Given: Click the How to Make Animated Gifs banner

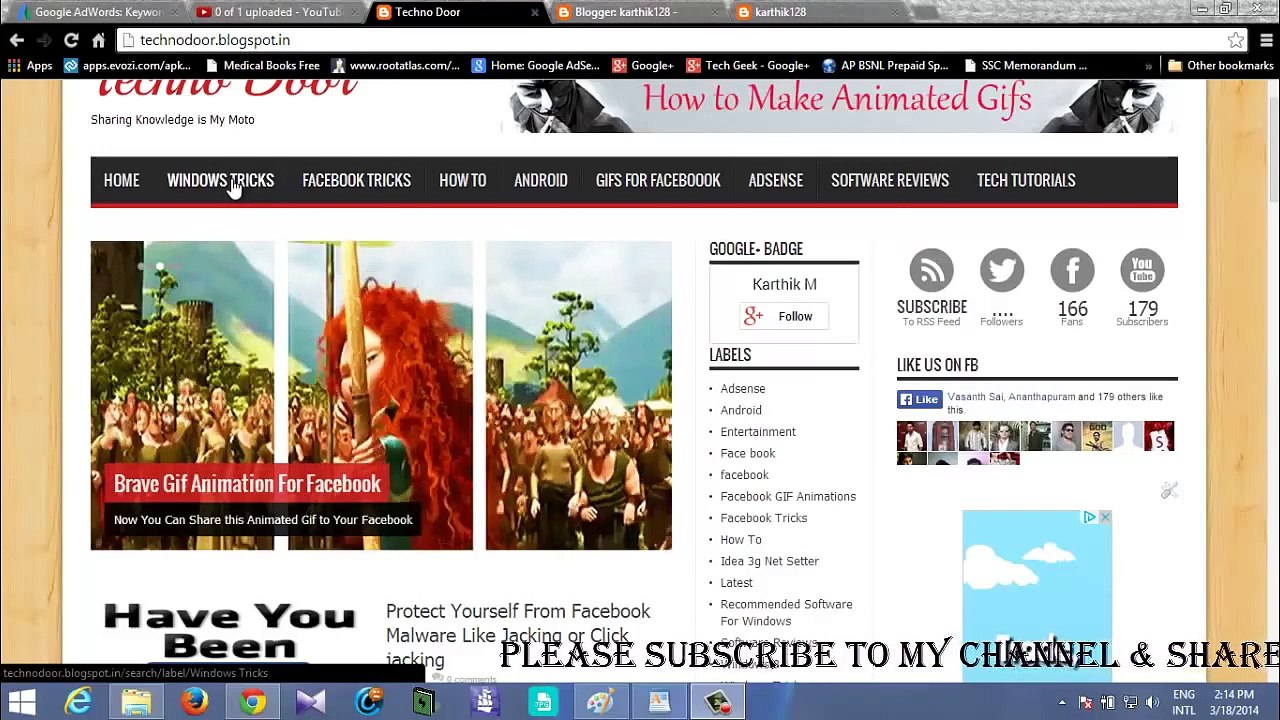Looking at the screenshot, I should pos(838,106).
